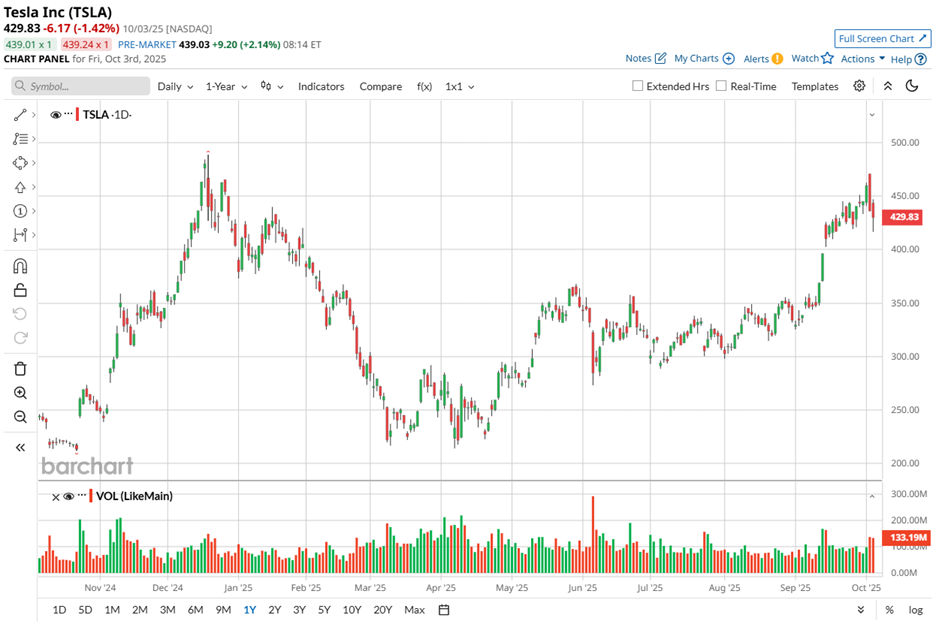Open TSLA series more options dots

(69, 113)
